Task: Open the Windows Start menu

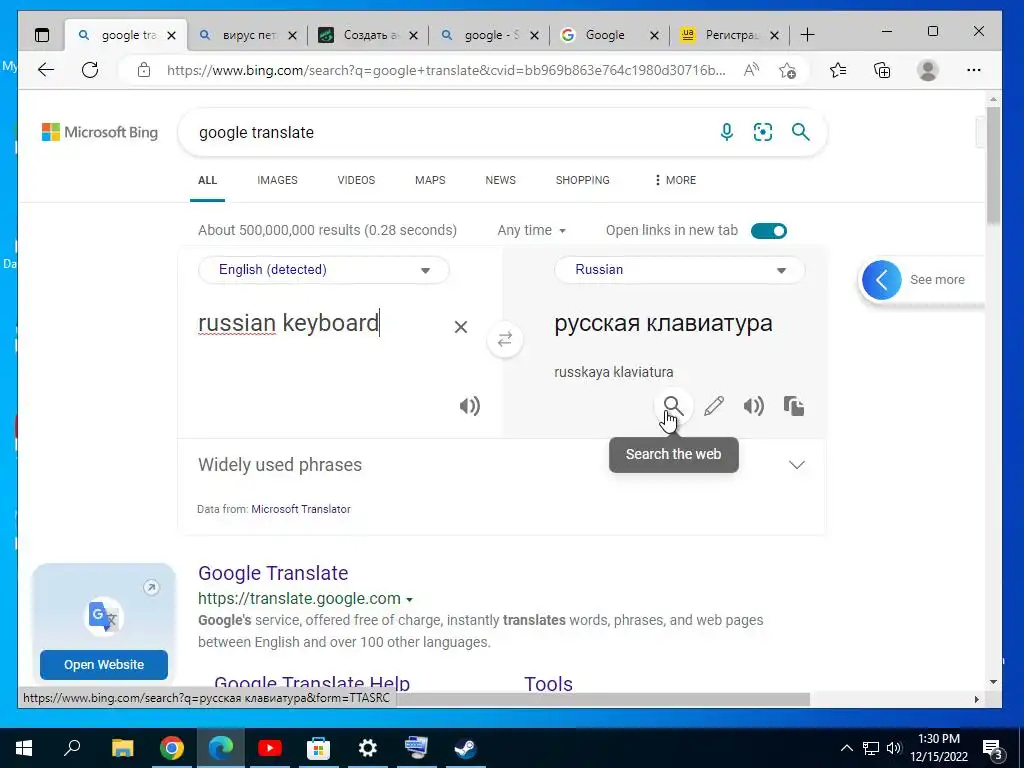Action: tap(24, 748)
